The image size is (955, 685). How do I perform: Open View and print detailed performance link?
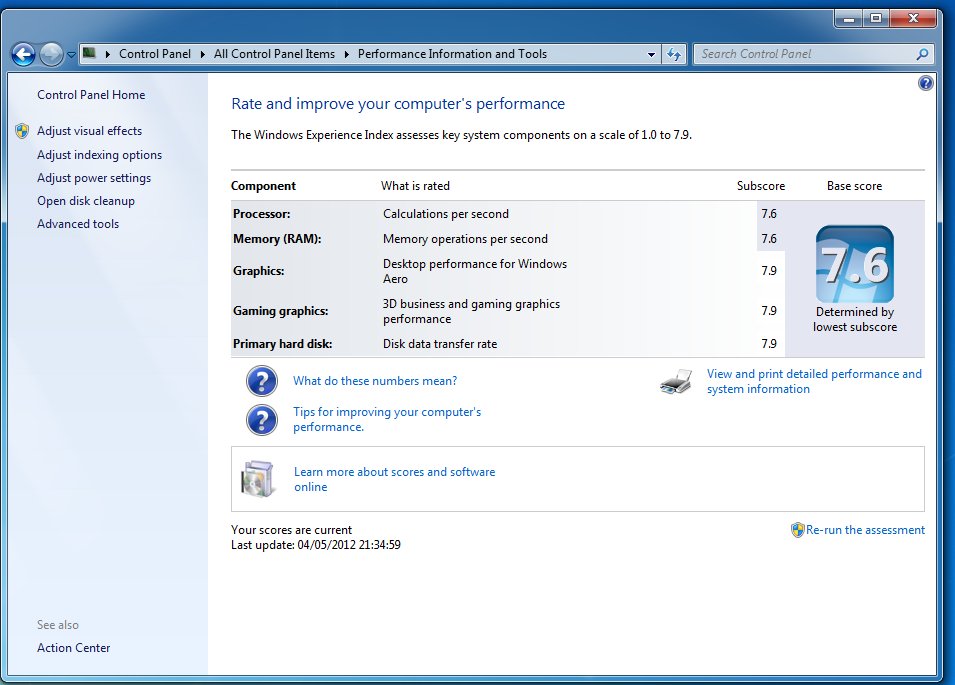pos(814,381)
